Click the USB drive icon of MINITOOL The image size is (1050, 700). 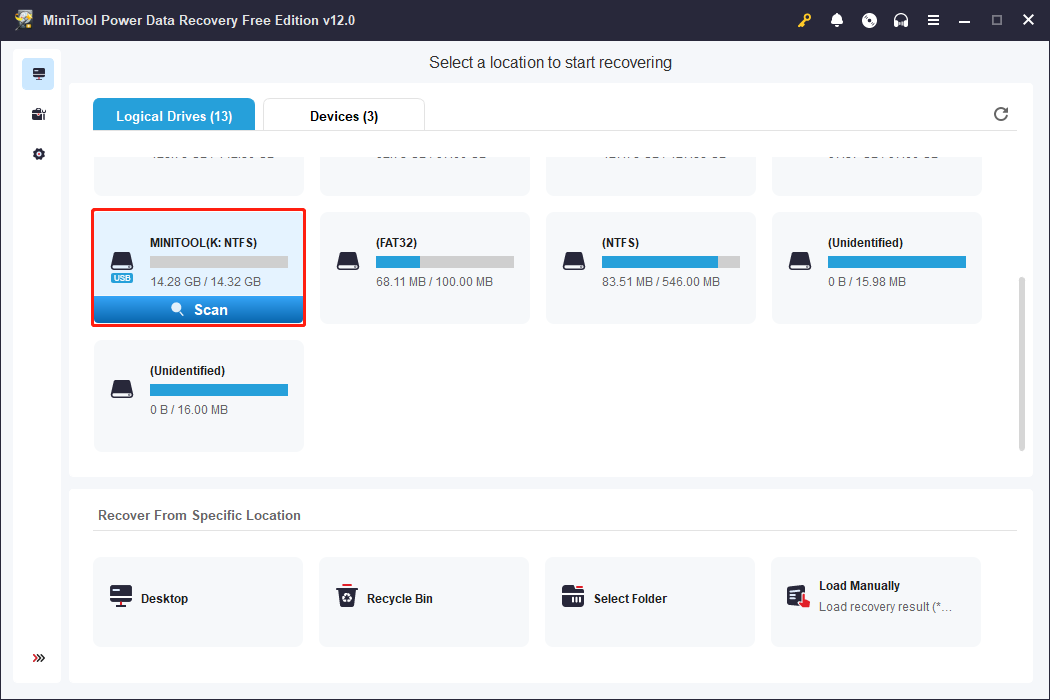122,267
